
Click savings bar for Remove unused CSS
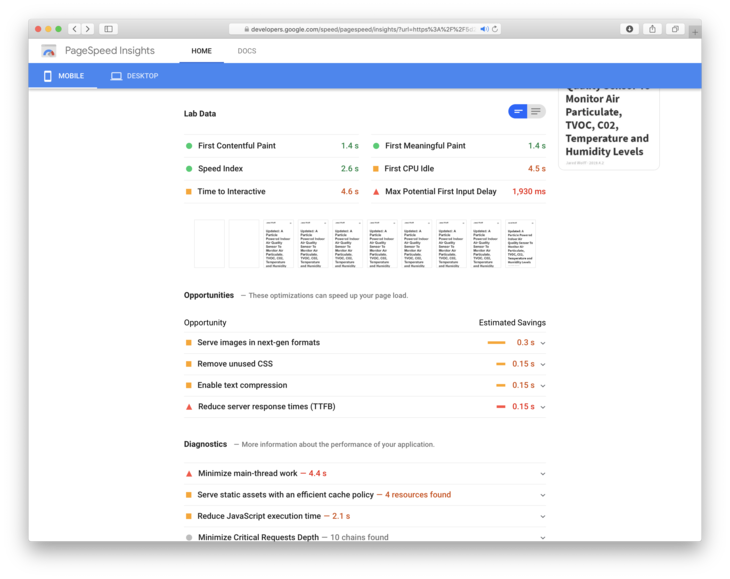pos(500,364)
